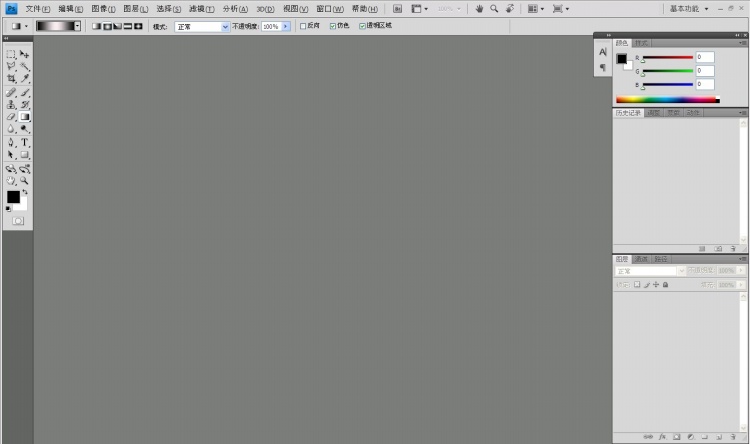Open the 滤镜 (Filter) menu
Image resolution: width=750 pixels, height=444 pixels.
(x=202, y=8)
